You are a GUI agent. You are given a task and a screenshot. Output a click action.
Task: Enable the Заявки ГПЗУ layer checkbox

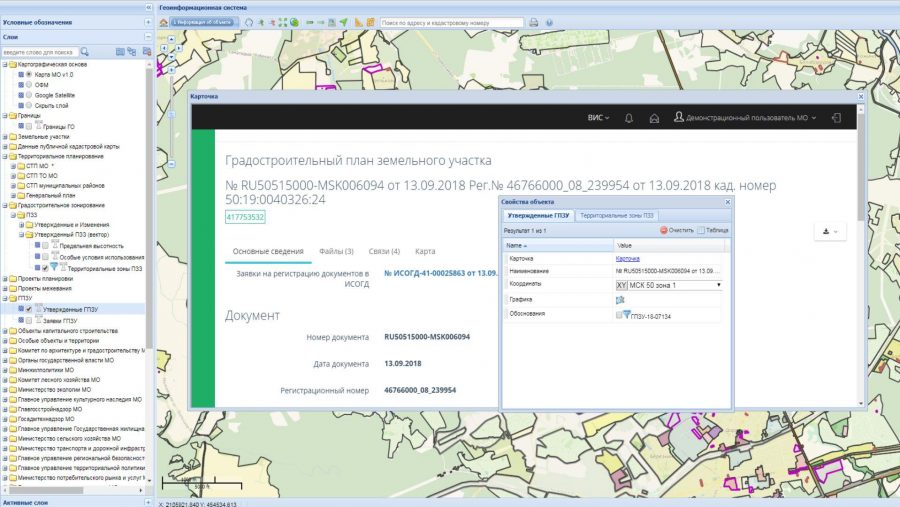point(29,320)
